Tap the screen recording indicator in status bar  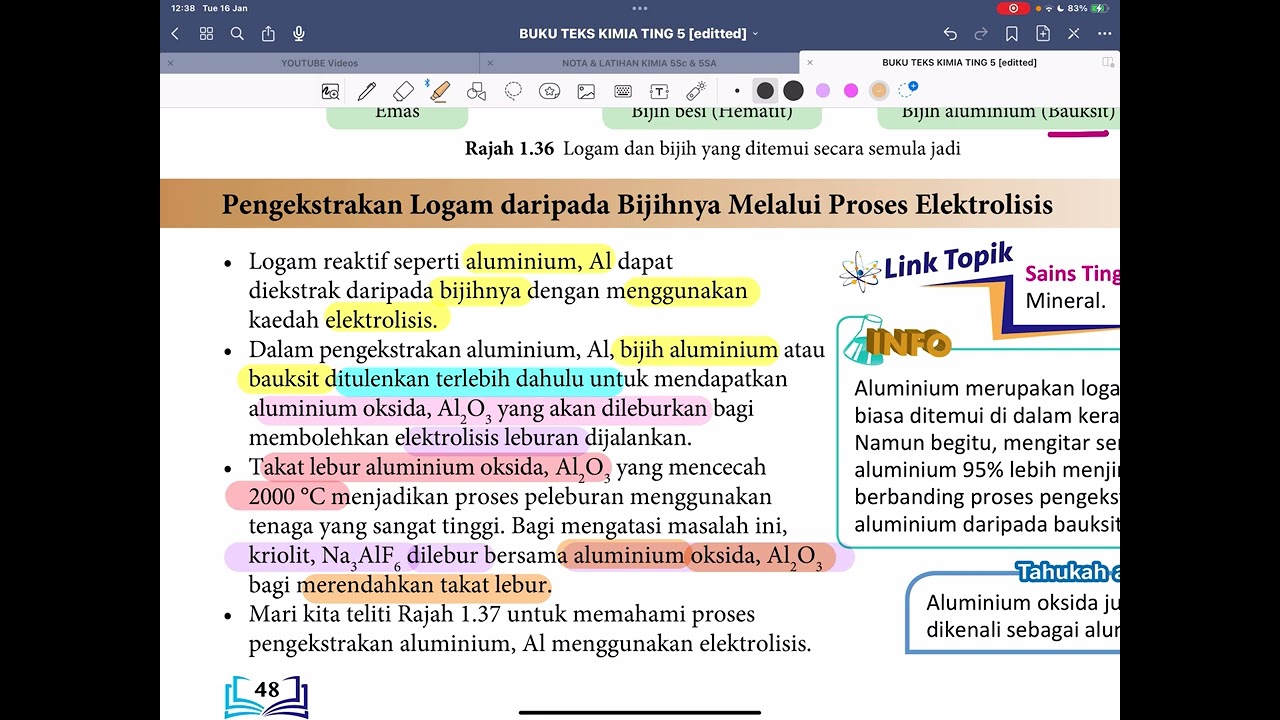[x=1013, y=8]
